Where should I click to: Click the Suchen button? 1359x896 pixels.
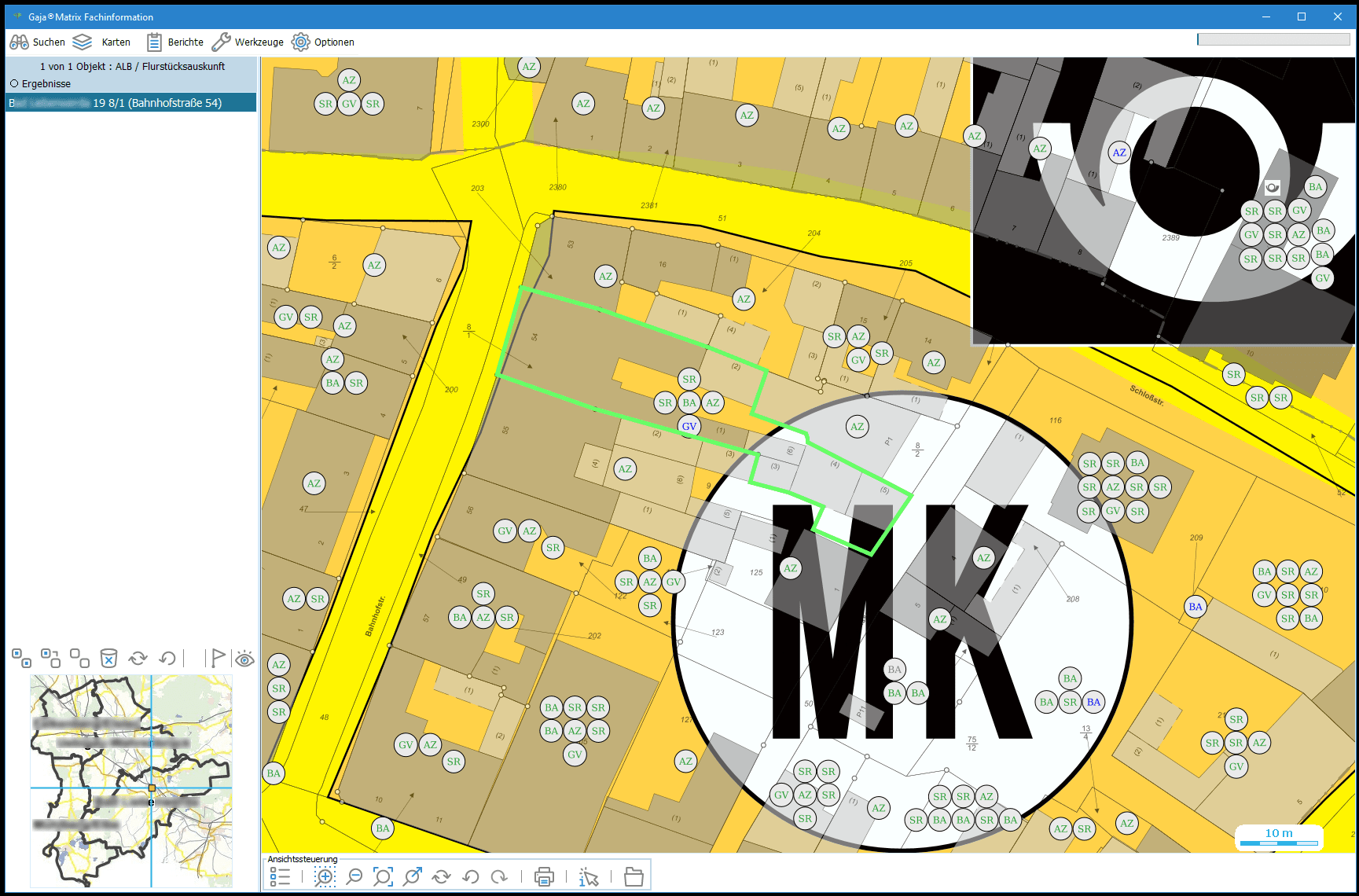[x=37, y=42]
